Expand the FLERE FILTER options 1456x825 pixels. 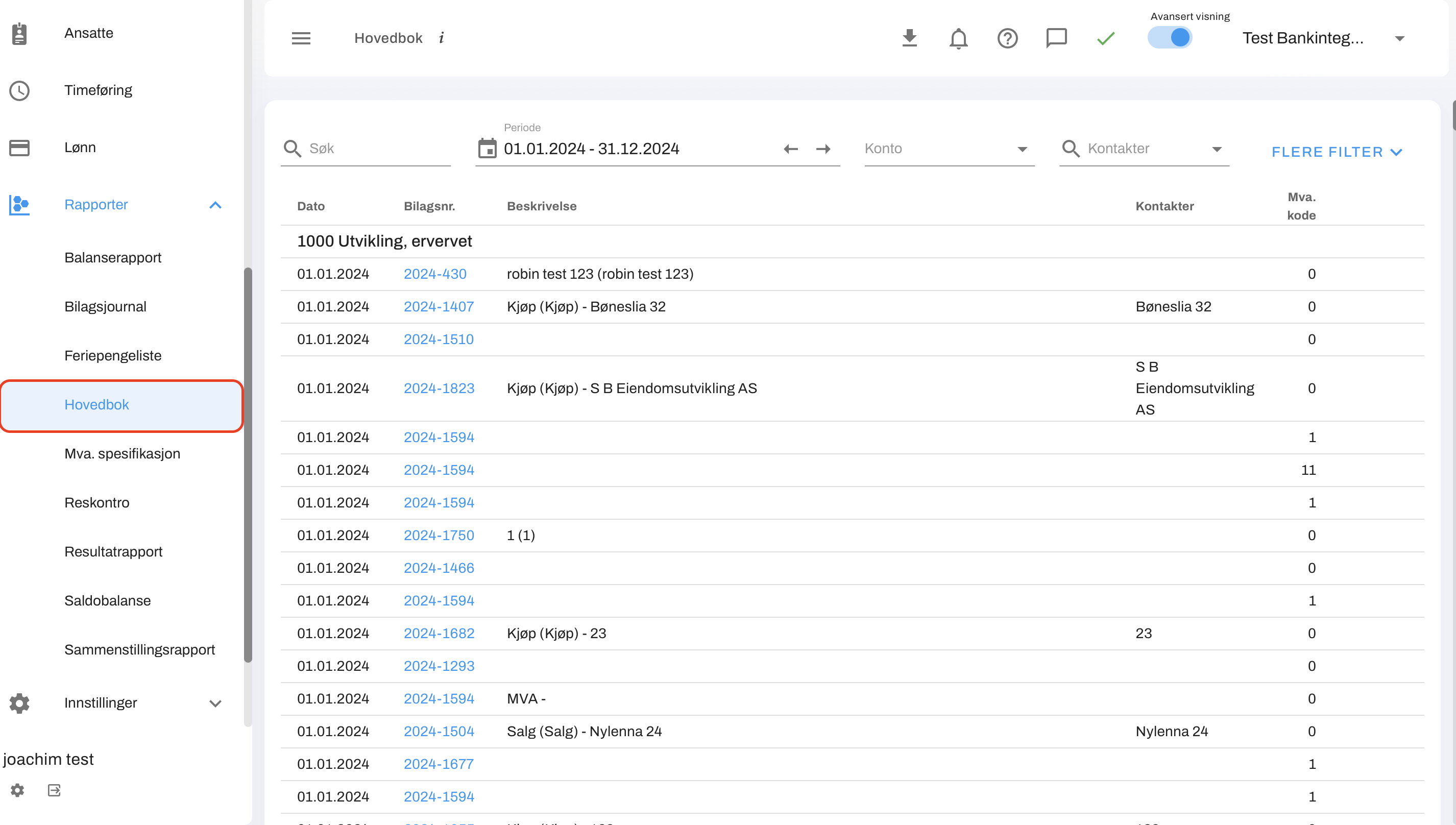point(1337,152)
